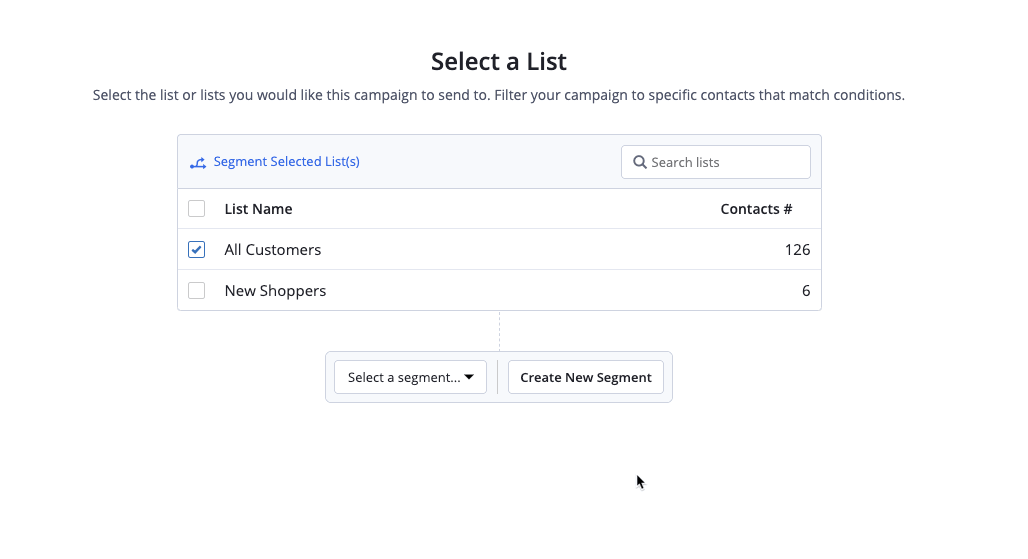This screenshot has width=1028, height=559.
Task: Select the New Shoppers list name
Action: 275,291
